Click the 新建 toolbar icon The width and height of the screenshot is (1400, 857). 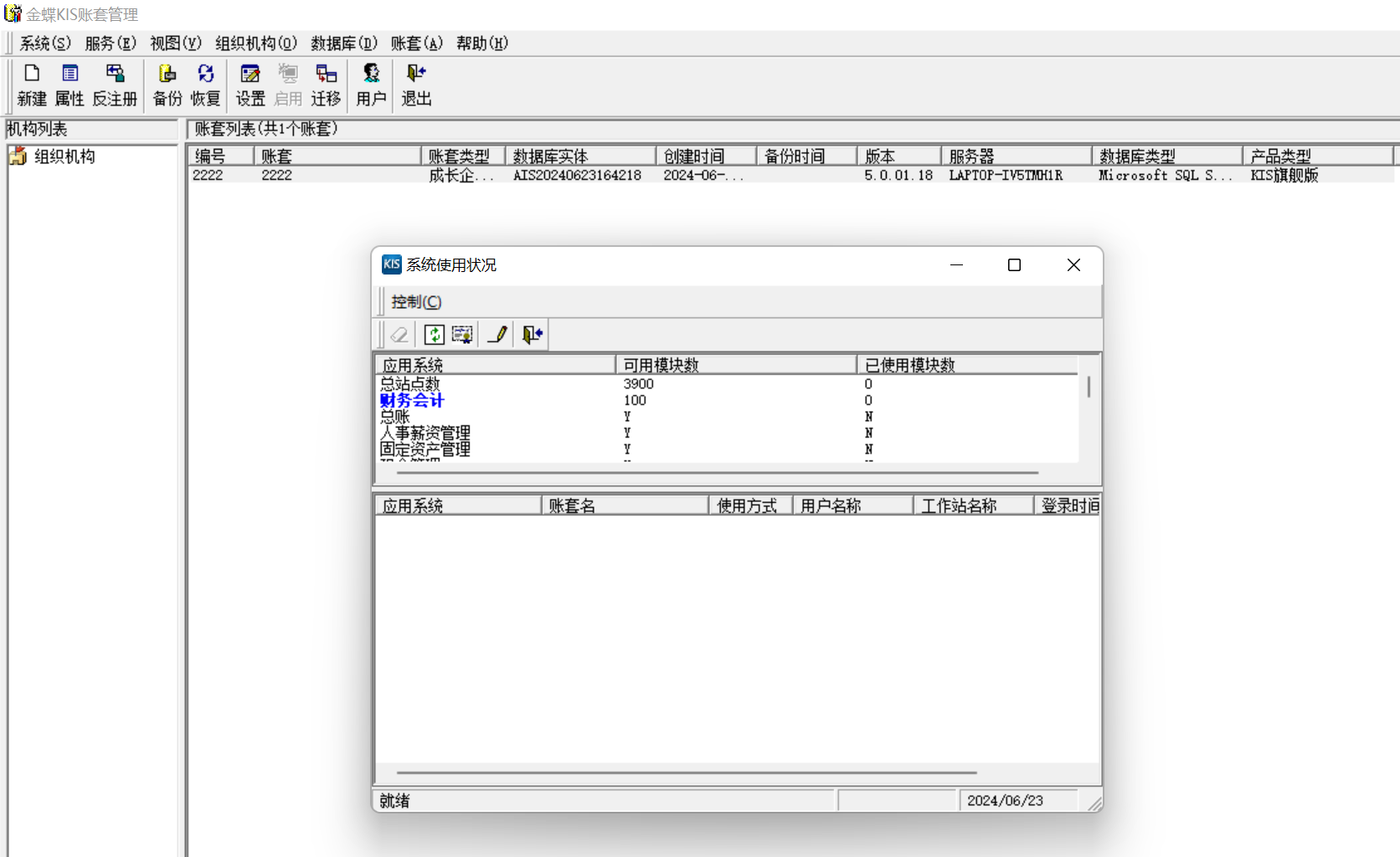coord(32,85)
